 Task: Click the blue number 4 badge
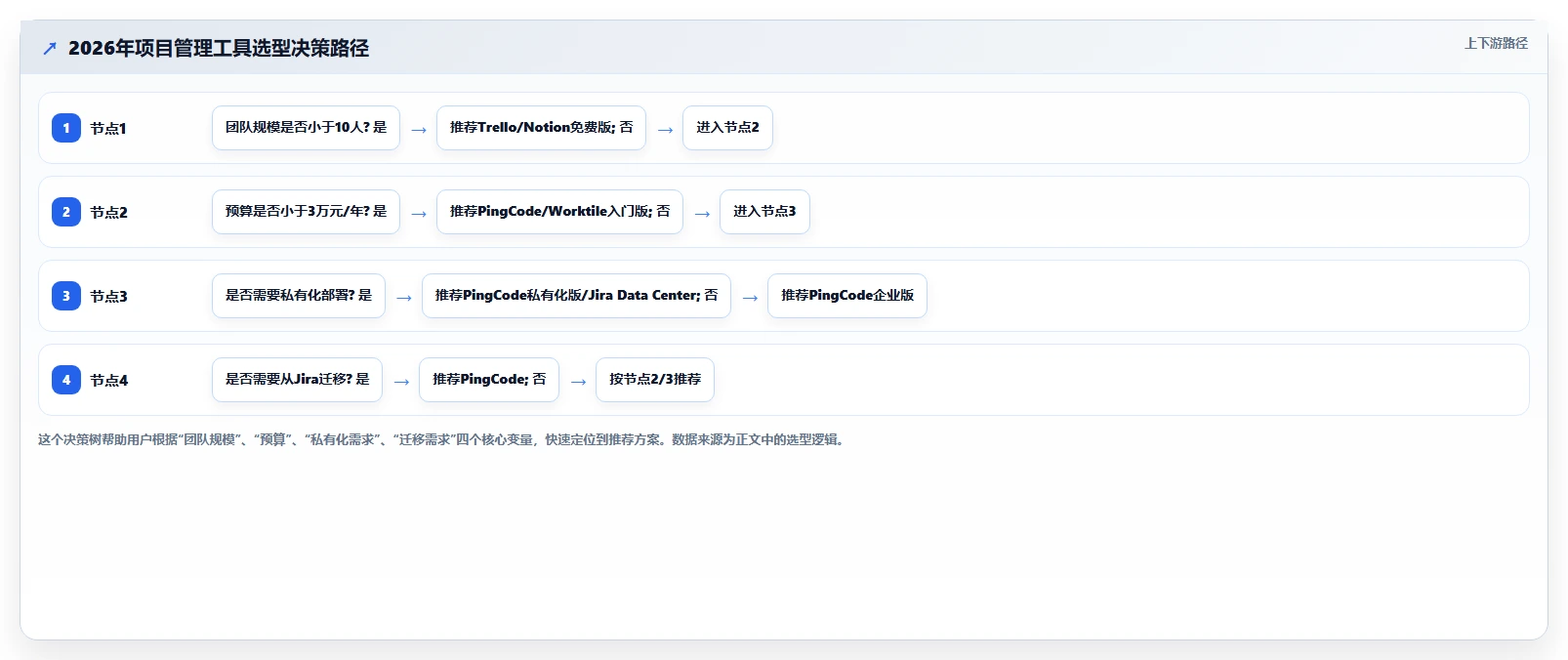pyautogui.click(x=66, y=380)
